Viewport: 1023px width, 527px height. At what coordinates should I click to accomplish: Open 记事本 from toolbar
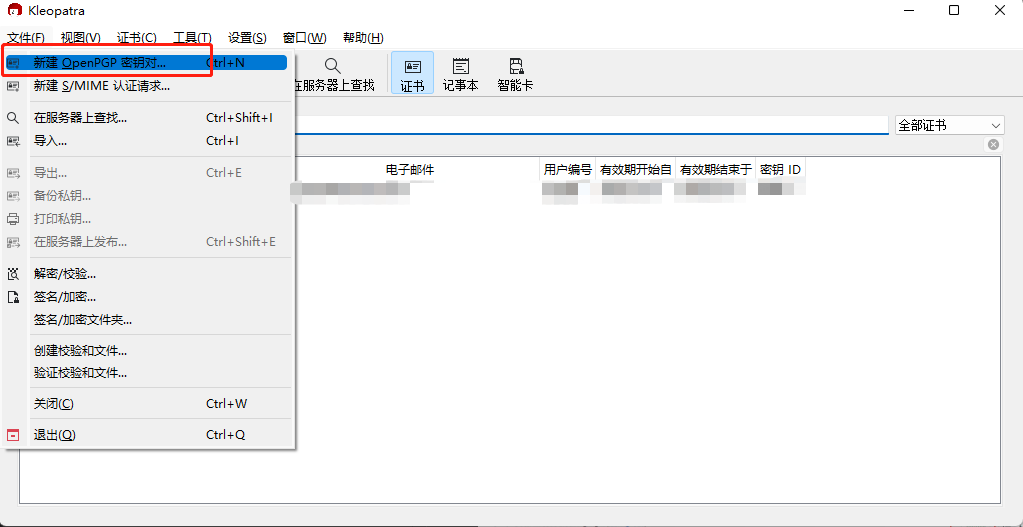(x=461, y=74)
